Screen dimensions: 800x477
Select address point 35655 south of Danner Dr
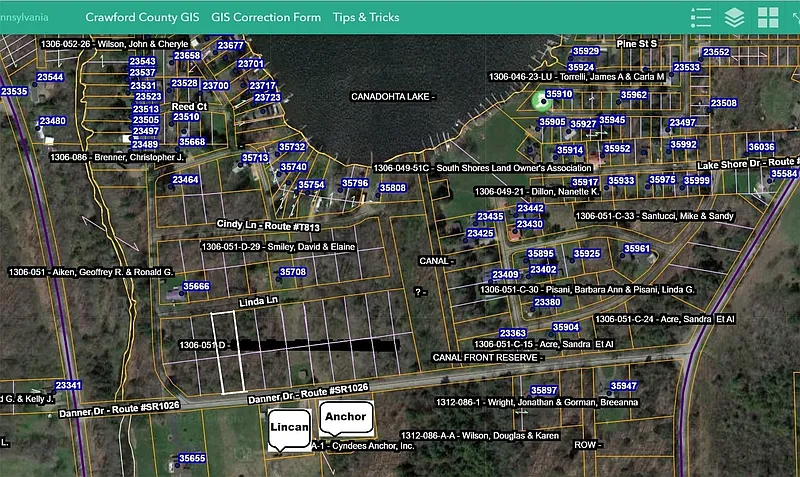tap(192, 458)
